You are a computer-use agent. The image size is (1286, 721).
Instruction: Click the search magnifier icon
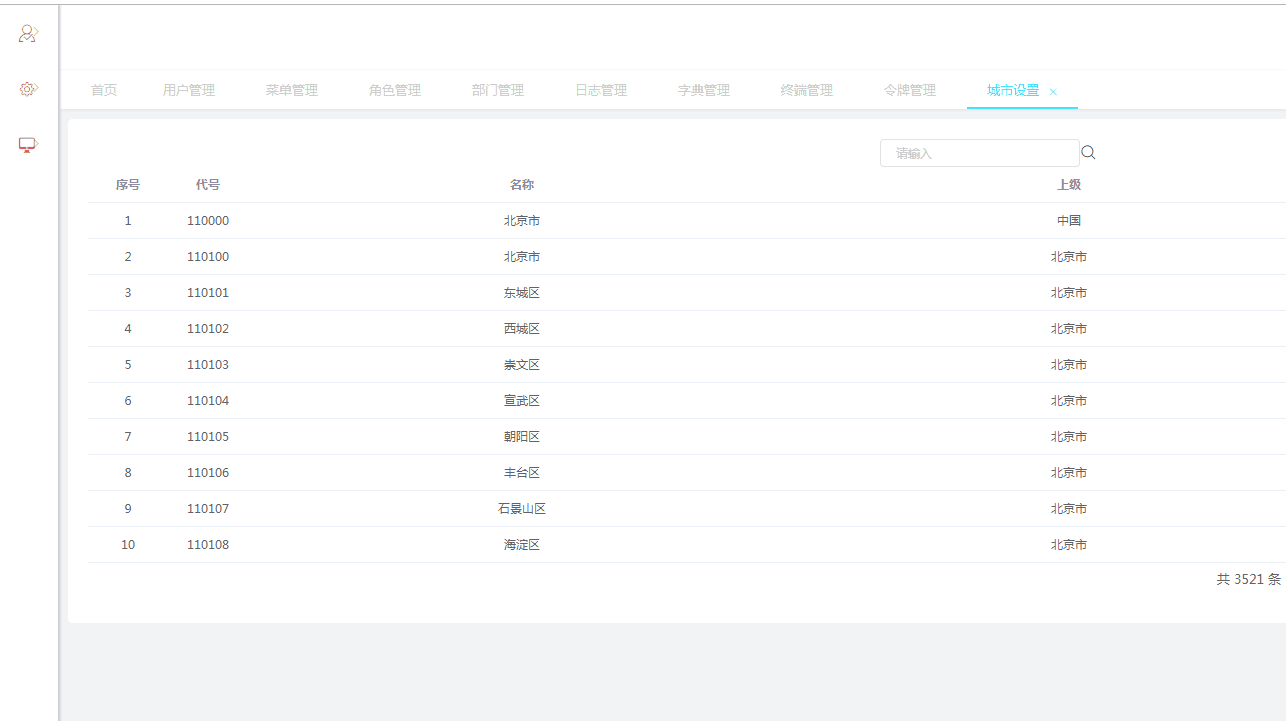[x=1089, y=153]
